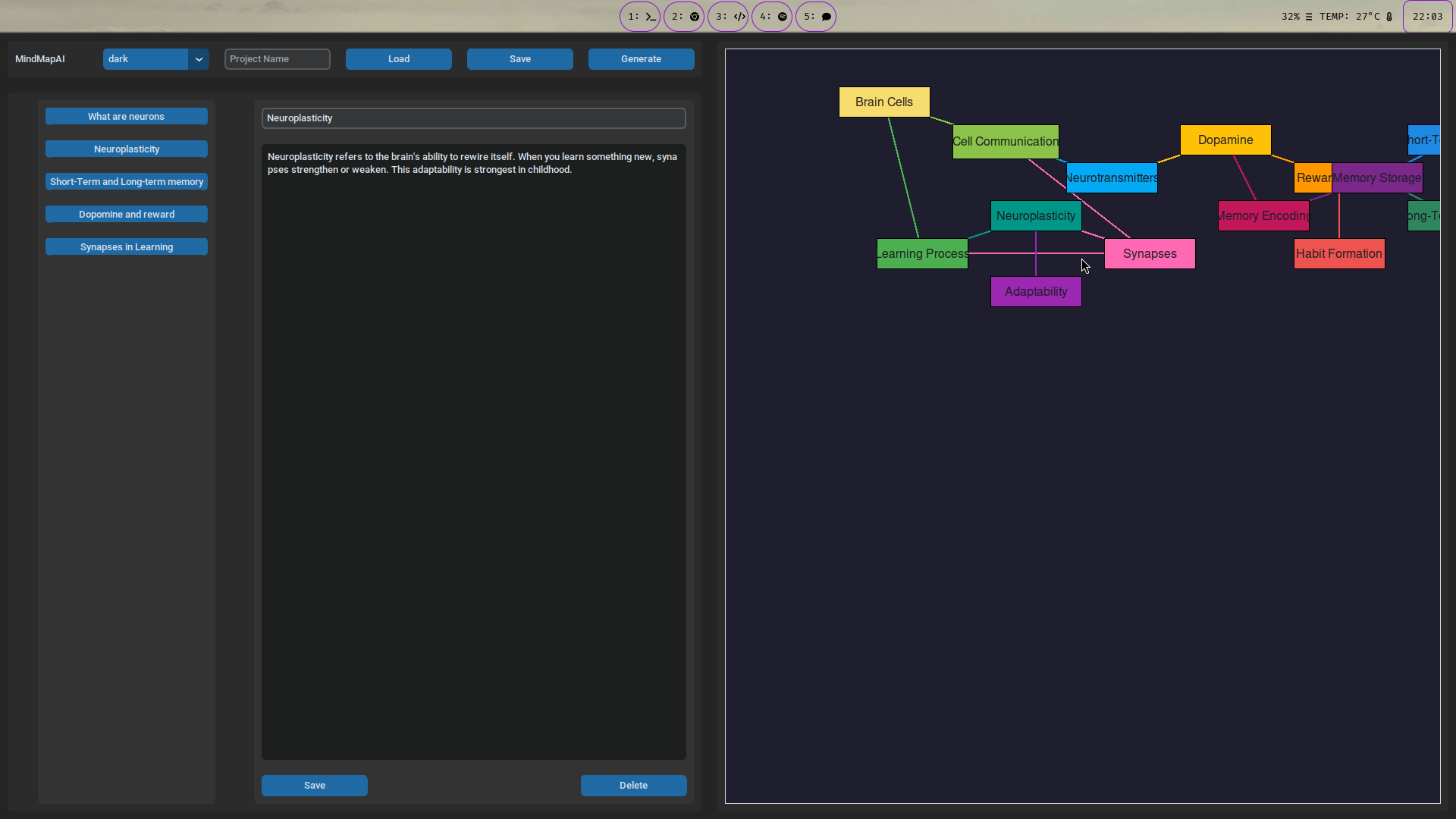
Task: Open the 'Synapses in Learning' note
Action: 126,247
